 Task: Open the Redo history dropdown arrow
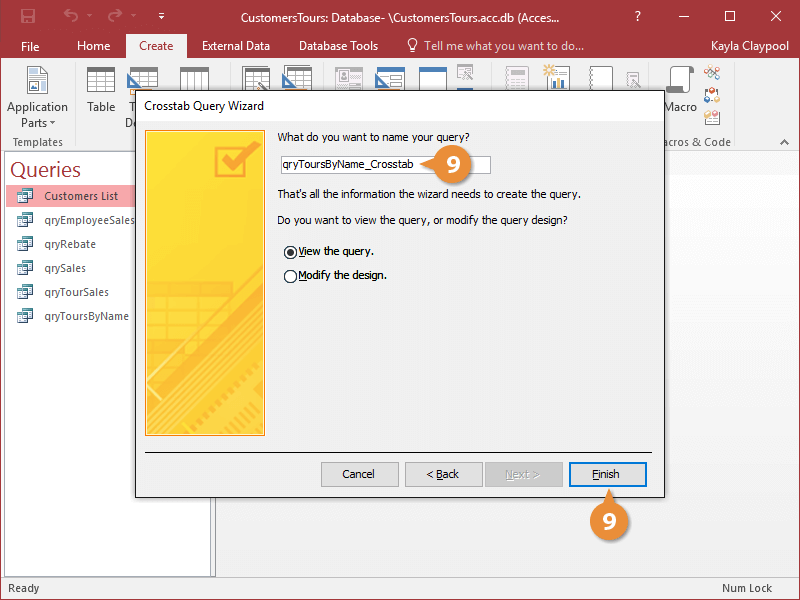[133, 16]
